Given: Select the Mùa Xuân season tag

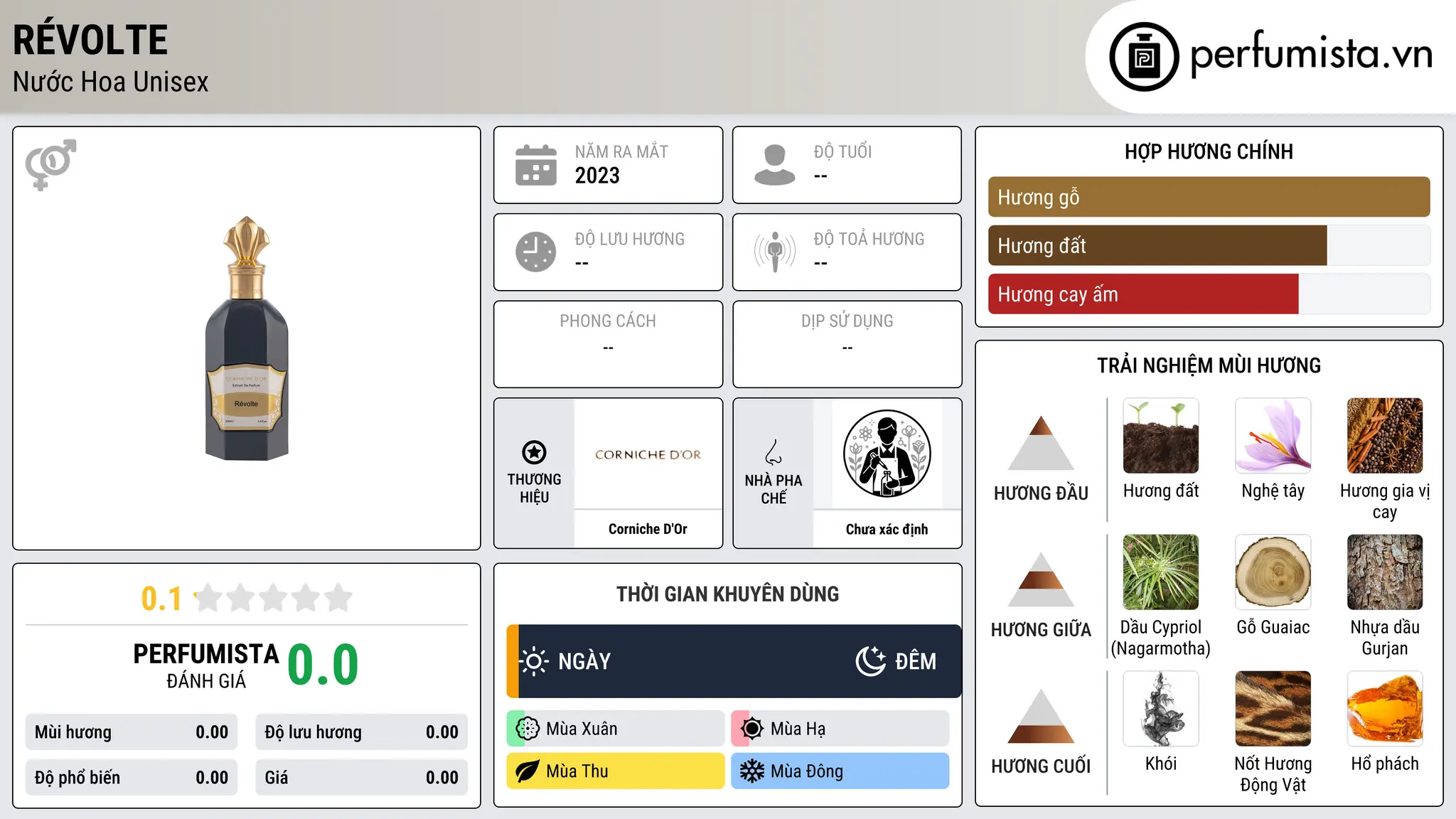Looking at the screenshot, I should 616,729.
